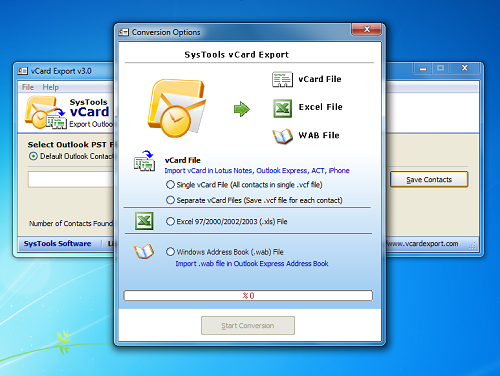Click the address book icon beside .wab option
The height and width of the screenshot is (376, 500).
pos(144,252)
